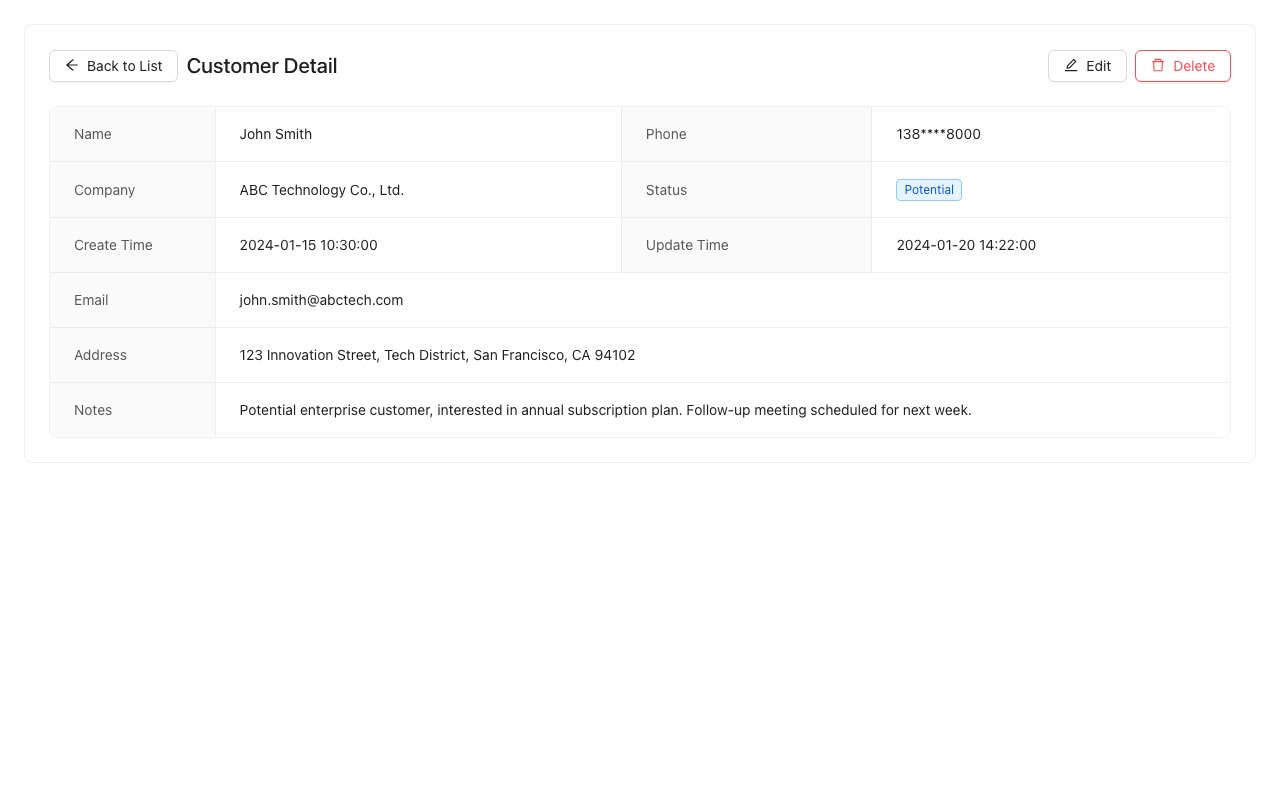Select the Address row value
Image resolution: width=1280 pixels, height=800 pixels.
pyautogui.click(x=437, y=355)
